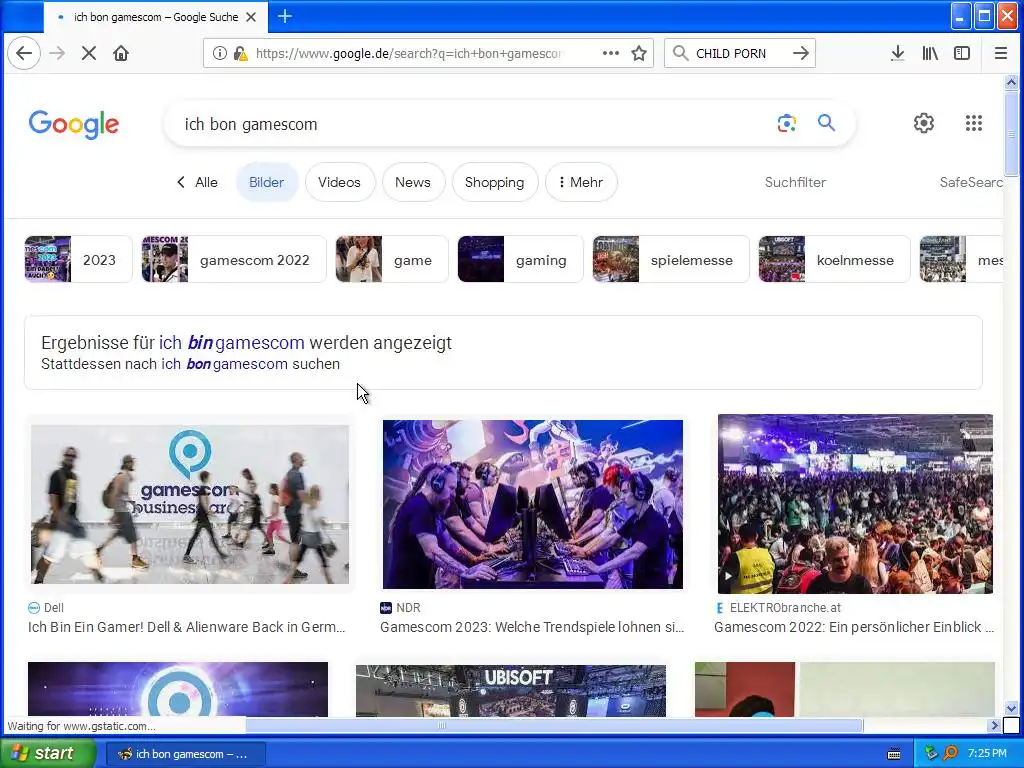The width and height of the screenshot is (1024, 768).
Task: Select the 'koelnmesse' suggestion chip
Action: [834, 259]
